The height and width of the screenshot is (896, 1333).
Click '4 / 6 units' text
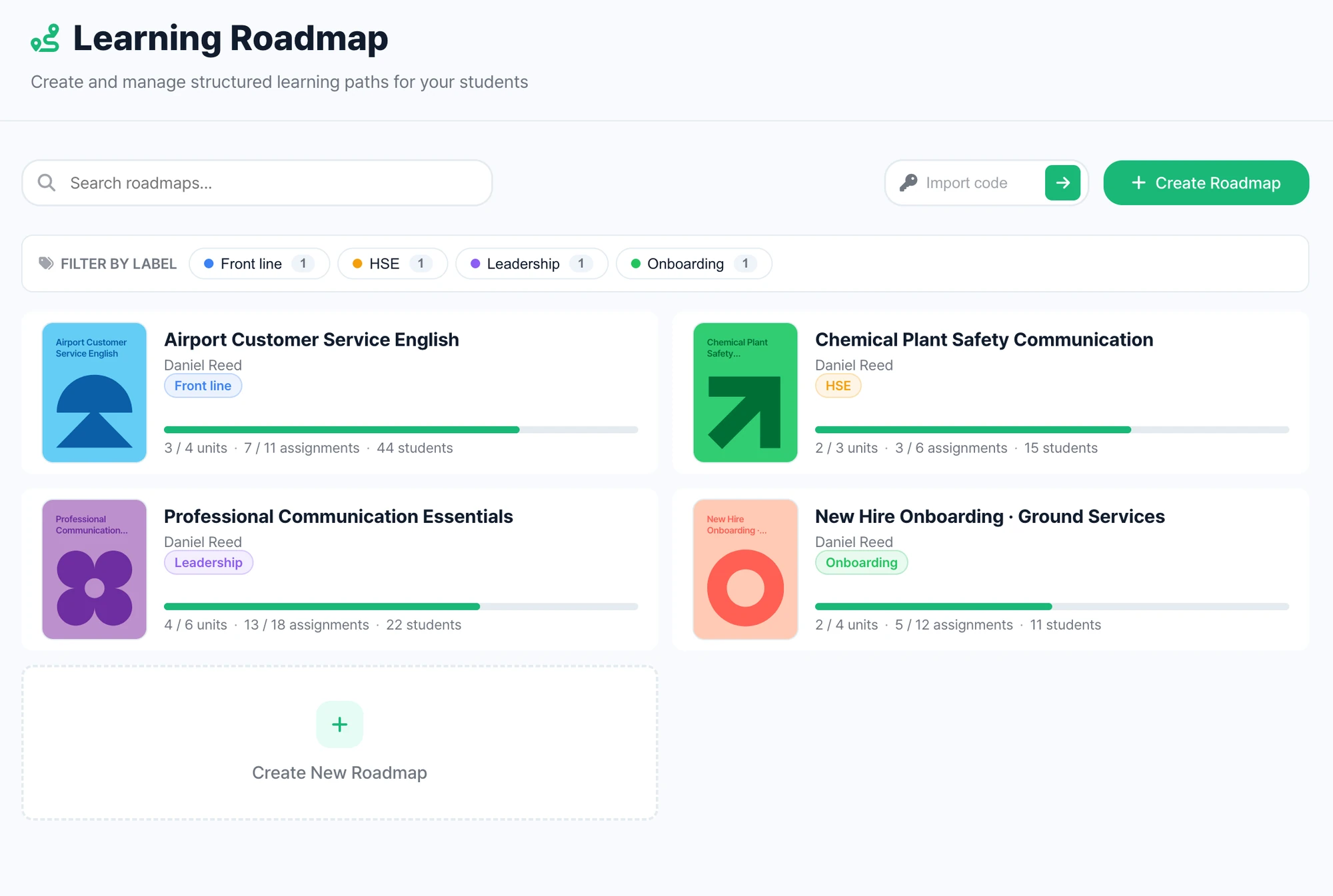click(x=196, y=626)
